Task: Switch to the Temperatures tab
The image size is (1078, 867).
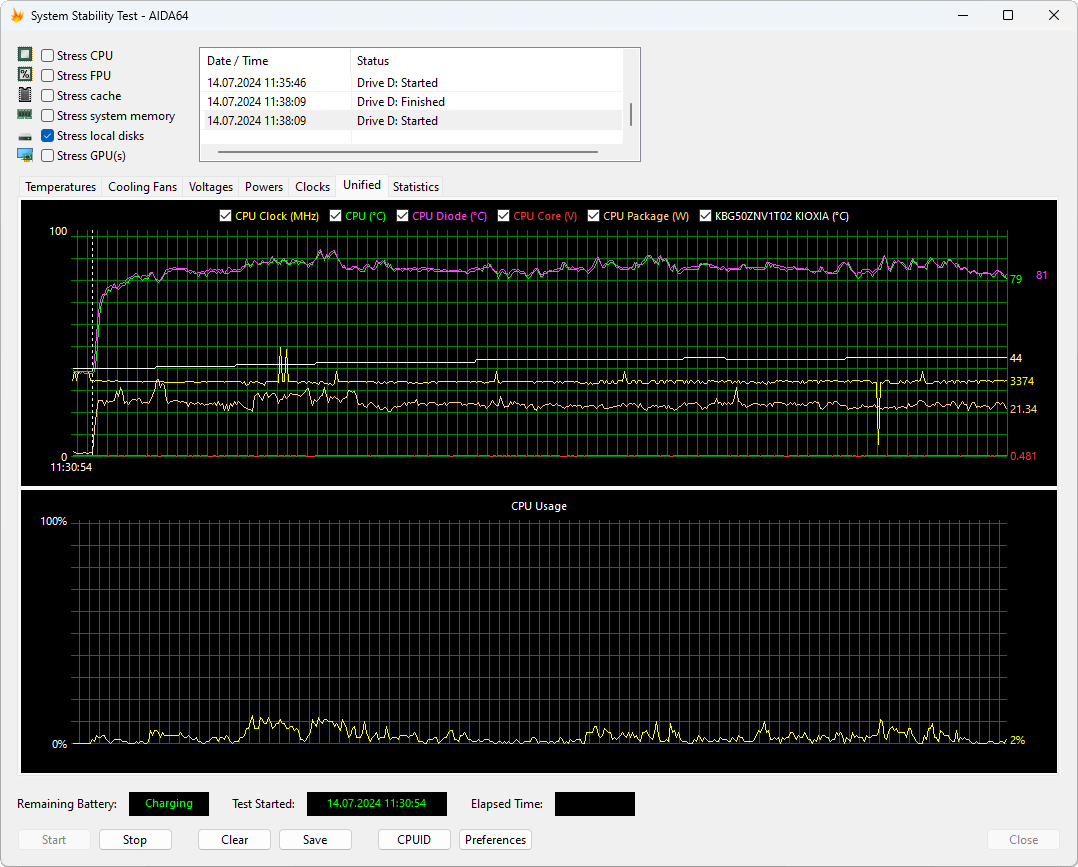Action: [60, 187]
